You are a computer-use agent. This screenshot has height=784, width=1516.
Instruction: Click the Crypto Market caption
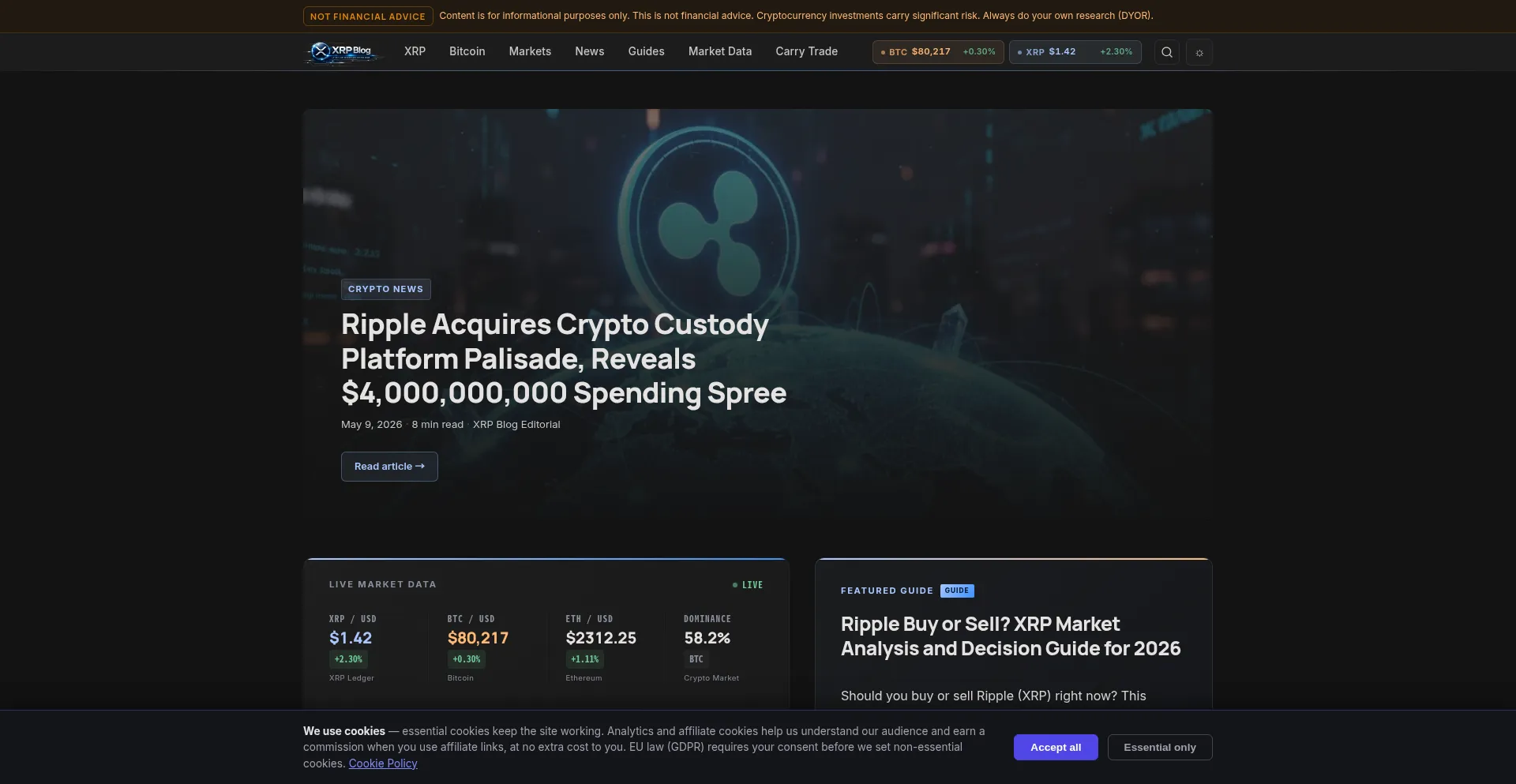coord(711,678)
